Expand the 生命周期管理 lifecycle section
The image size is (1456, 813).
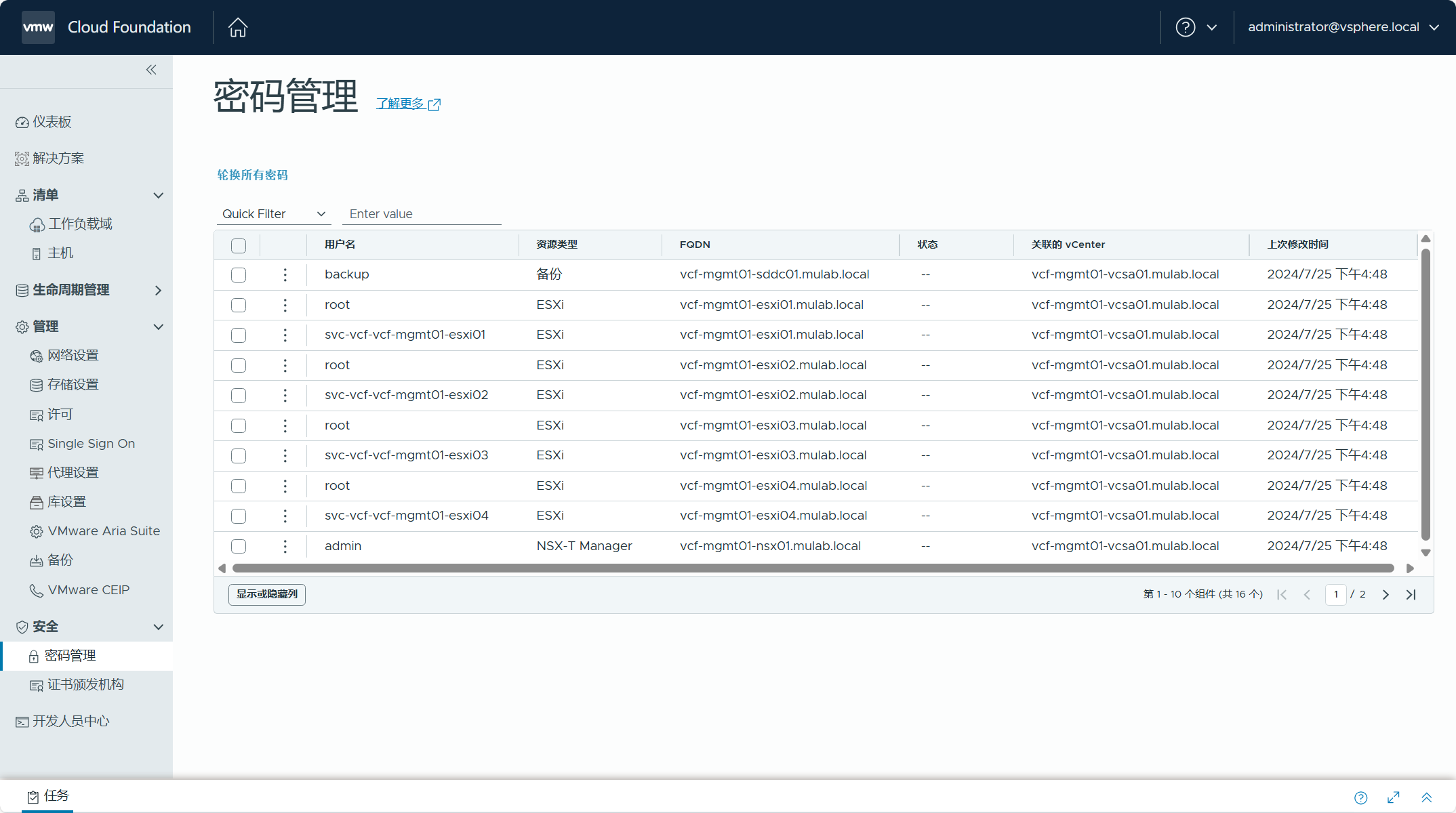(158, 290)
